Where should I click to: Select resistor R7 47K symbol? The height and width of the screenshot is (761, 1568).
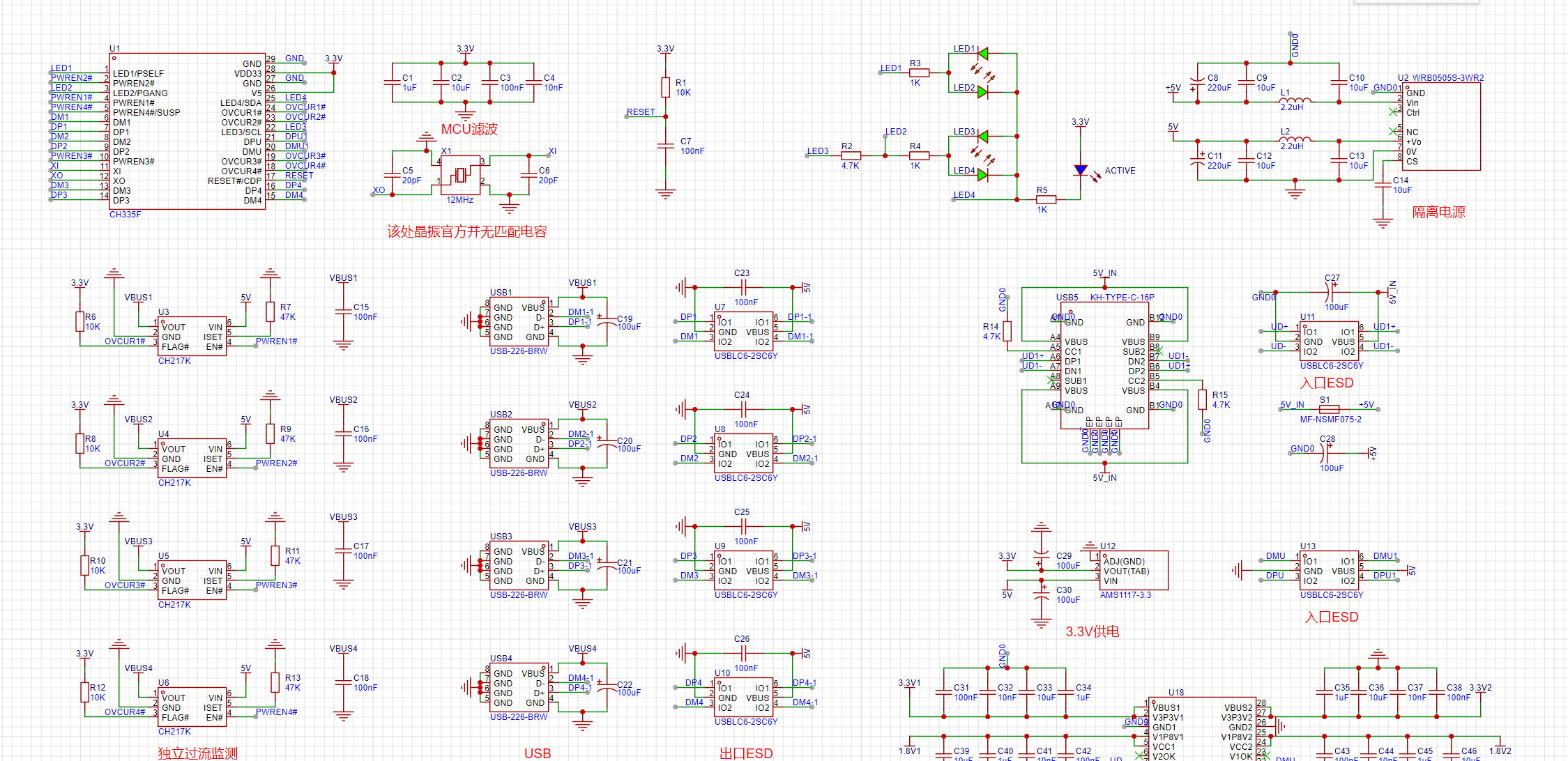(271, 312)
